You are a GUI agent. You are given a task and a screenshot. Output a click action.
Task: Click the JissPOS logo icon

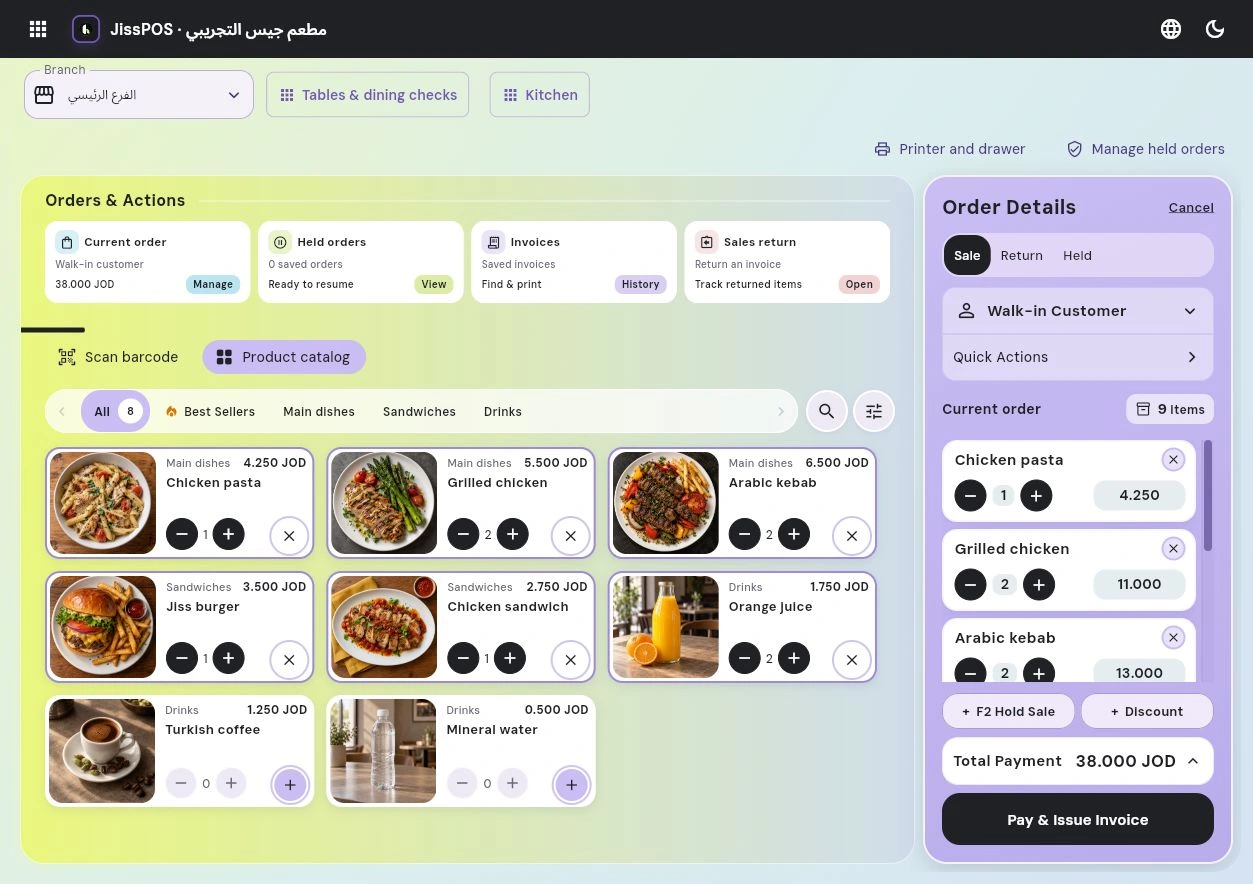86,29
